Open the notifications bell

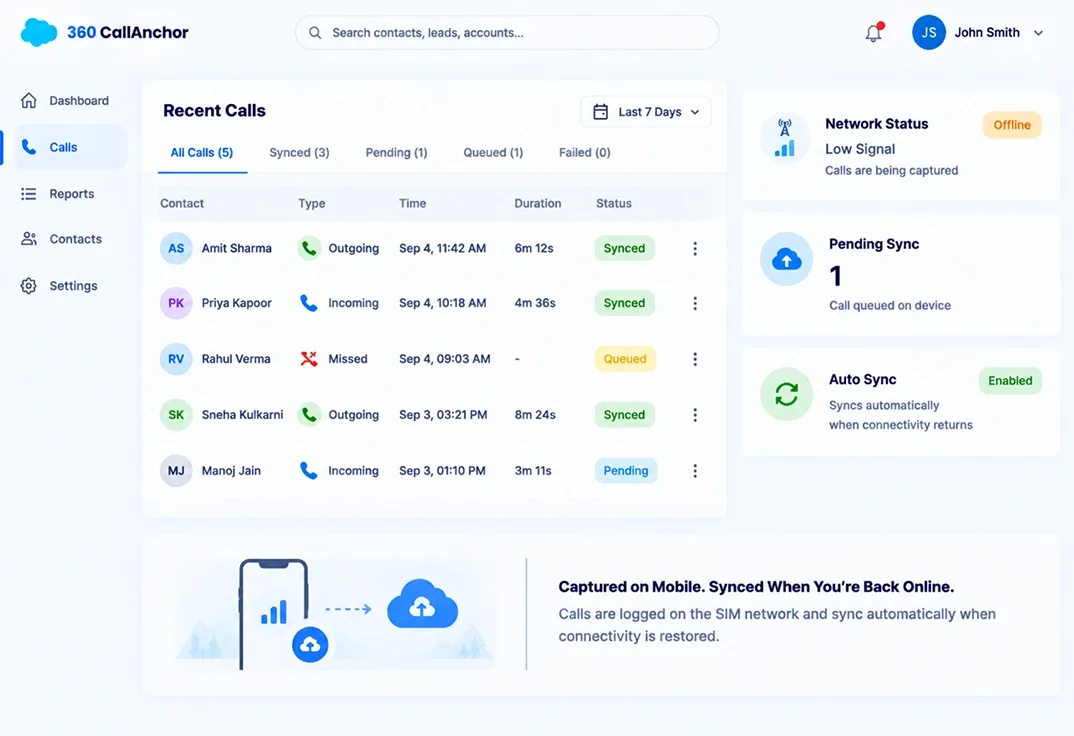coord(873,33)
